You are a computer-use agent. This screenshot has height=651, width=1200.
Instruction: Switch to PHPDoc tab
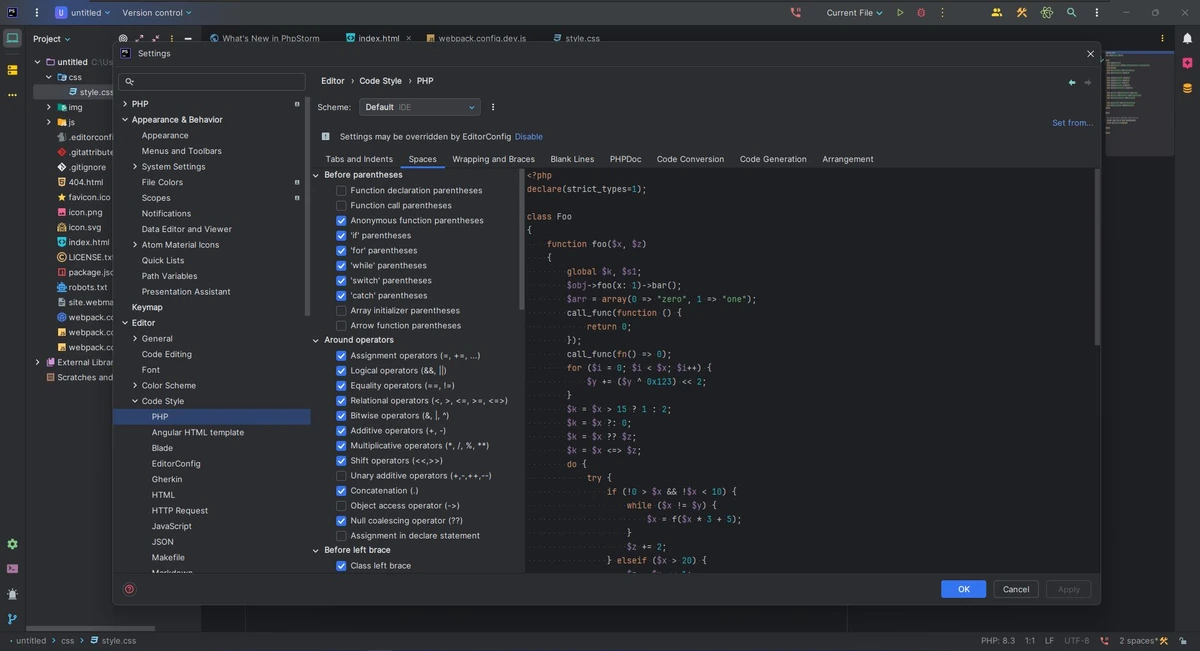(x=625, y=159)
